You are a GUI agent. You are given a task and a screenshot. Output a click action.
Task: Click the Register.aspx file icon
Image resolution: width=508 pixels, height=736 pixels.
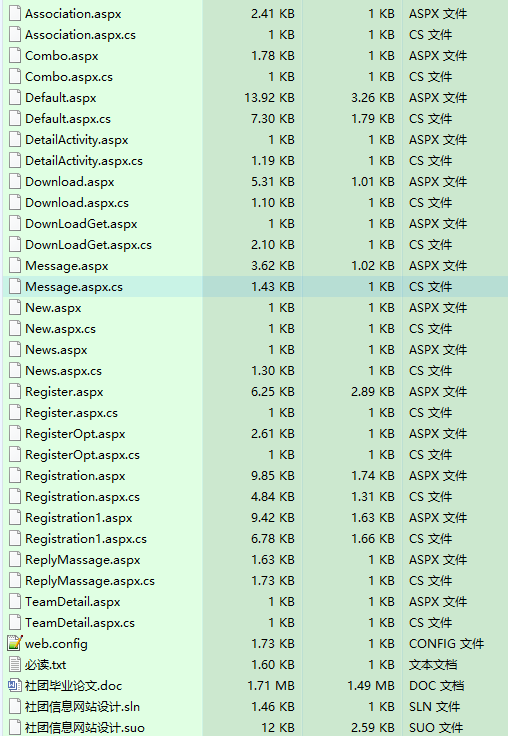click(15, 391)
